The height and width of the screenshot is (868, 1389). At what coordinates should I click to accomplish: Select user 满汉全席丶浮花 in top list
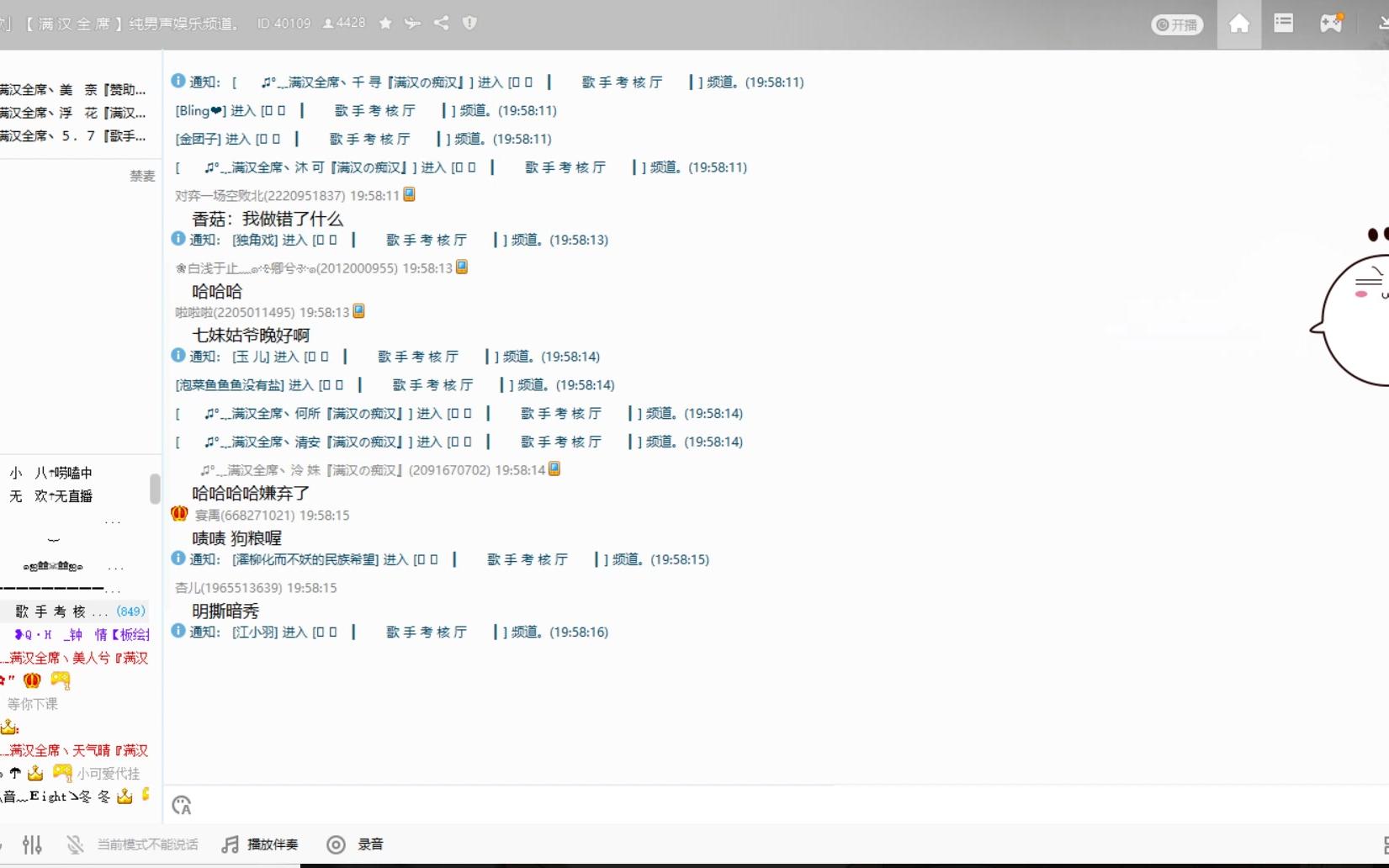coord(74,112)
